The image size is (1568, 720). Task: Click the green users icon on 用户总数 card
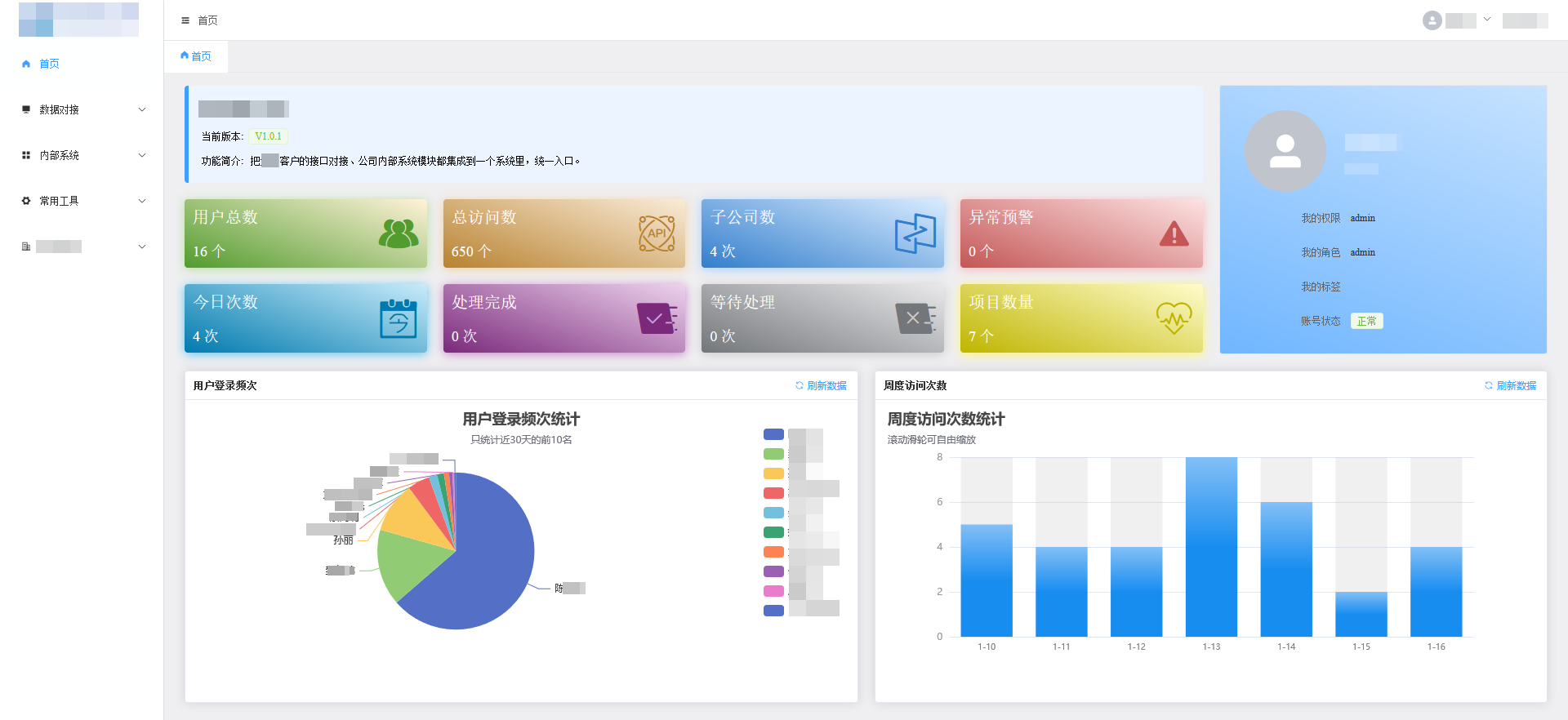point(399,233)
